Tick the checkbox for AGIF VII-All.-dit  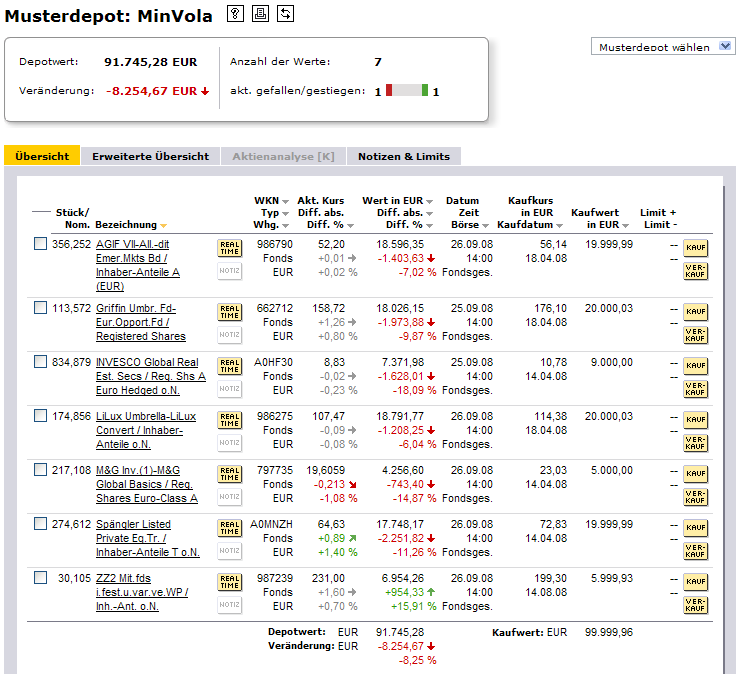40,244
